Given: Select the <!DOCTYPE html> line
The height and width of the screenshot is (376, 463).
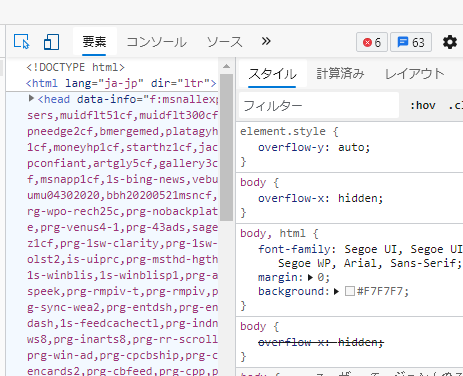Looking at the screenshot, I should coord(75,67).
